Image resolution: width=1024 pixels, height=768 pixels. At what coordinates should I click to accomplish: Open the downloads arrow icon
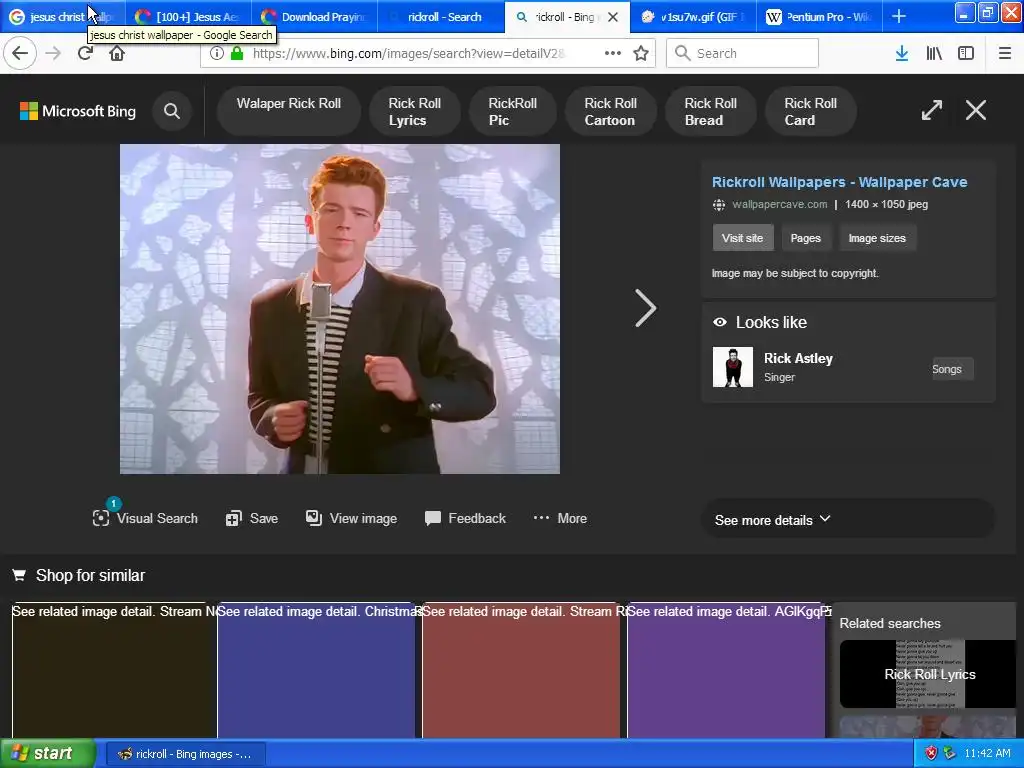coord(902,53)
